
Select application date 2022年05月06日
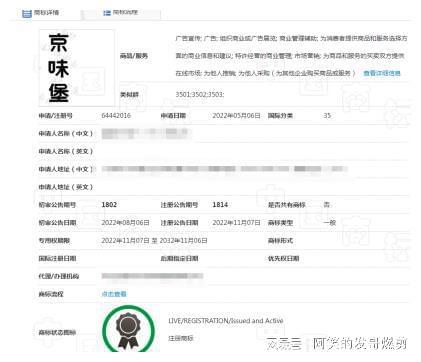pos(236,116)
